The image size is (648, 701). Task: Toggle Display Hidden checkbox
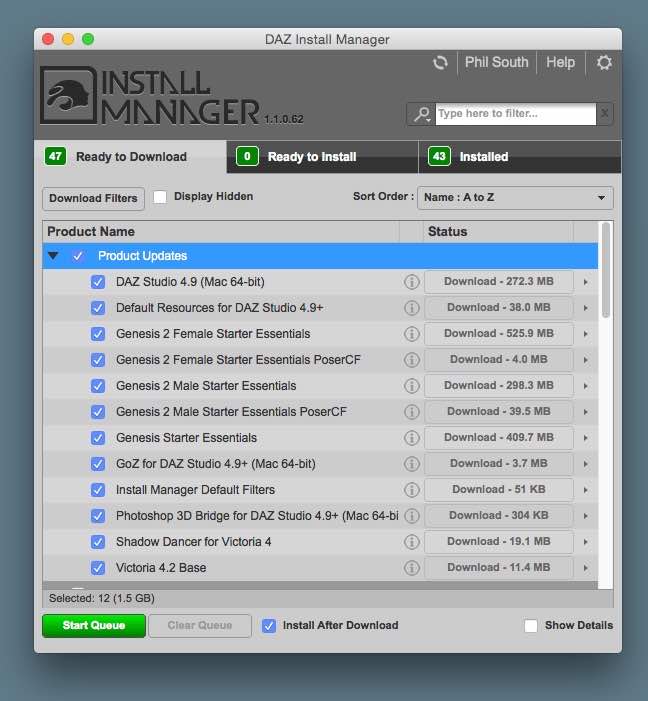(x=160, y=197)
